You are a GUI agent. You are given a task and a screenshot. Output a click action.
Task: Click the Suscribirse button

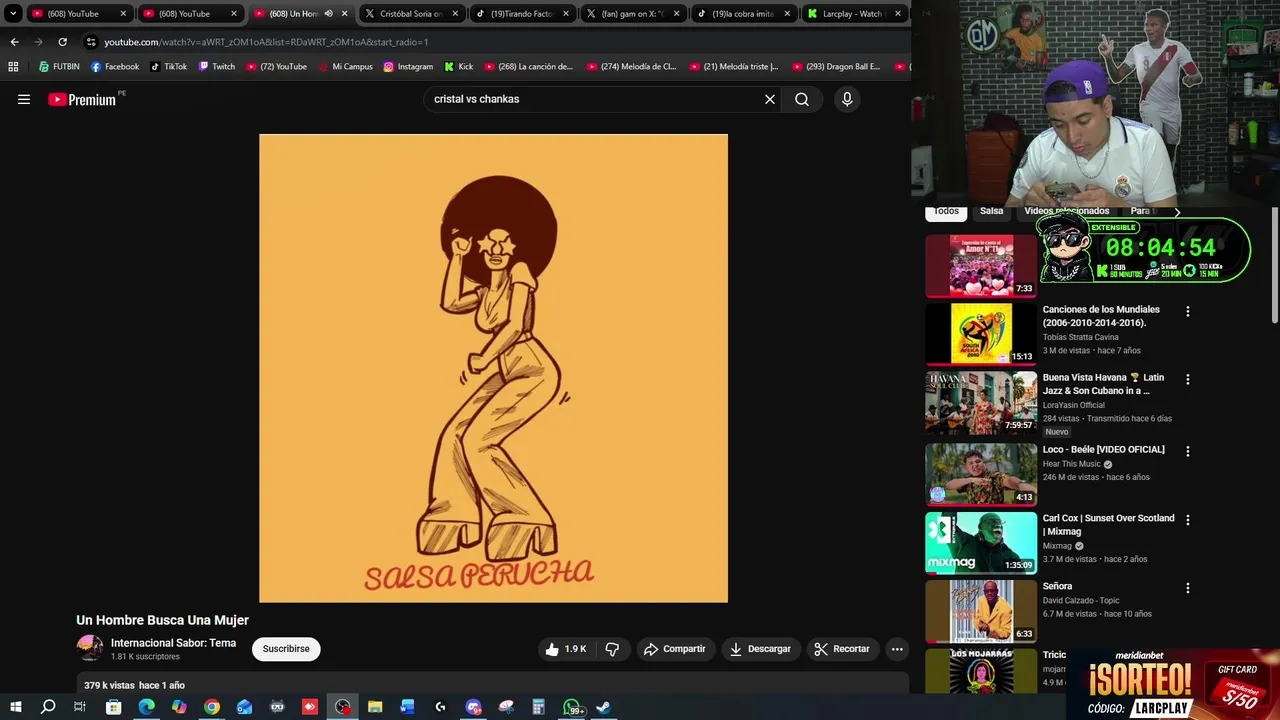click(286, 649)
